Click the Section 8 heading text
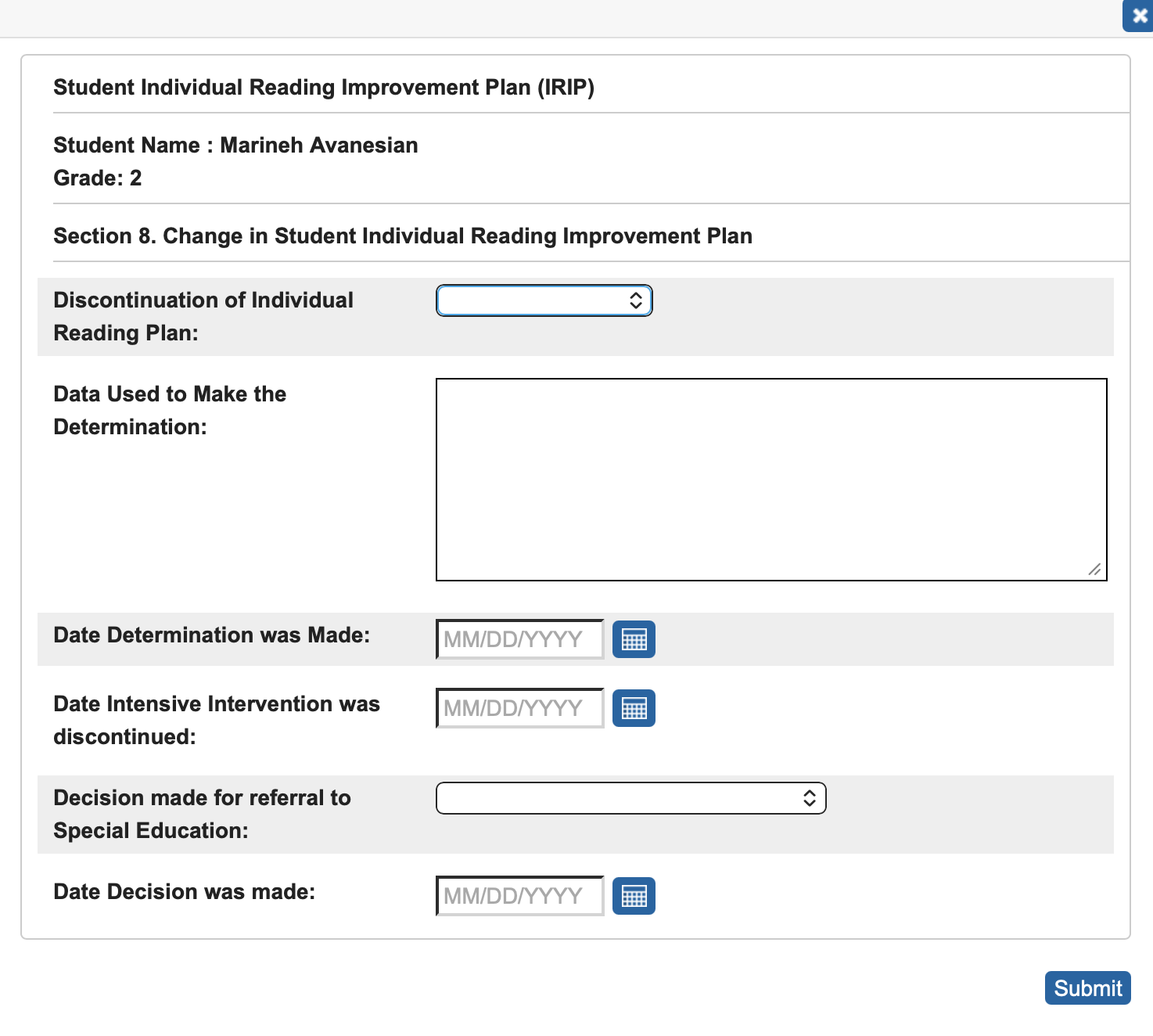Screen dimensions: 1153x1036 (x=403, y=236)
